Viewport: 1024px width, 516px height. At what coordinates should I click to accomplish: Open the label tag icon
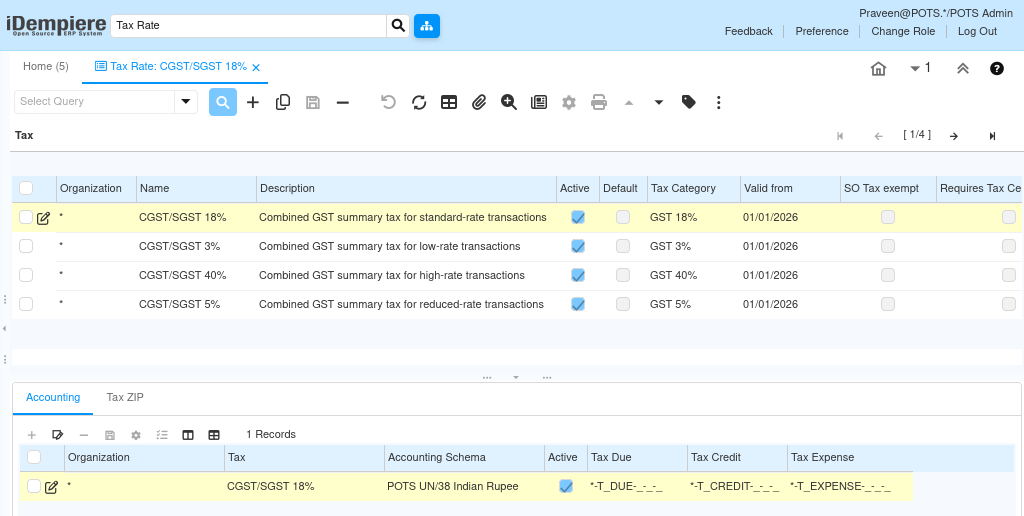tap(688, 102)
